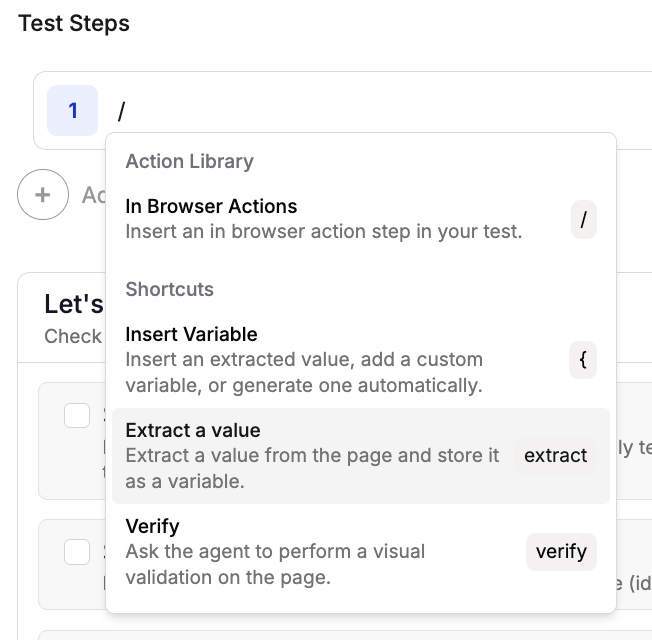Click the Test Steps heading
This screenshot has width=652, height=640.
point(74,23)
